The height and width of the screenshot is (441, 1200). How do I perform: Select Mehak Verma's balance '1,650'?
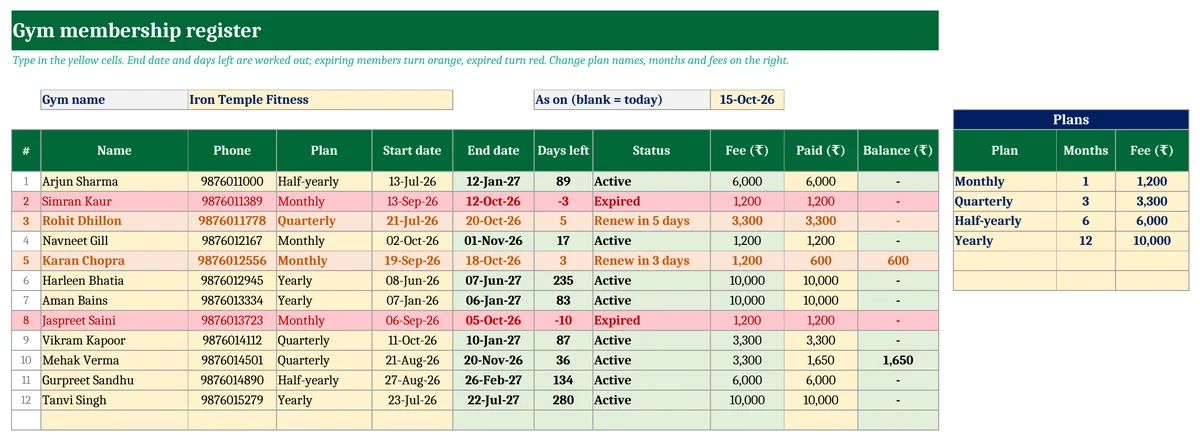[898, 361]
